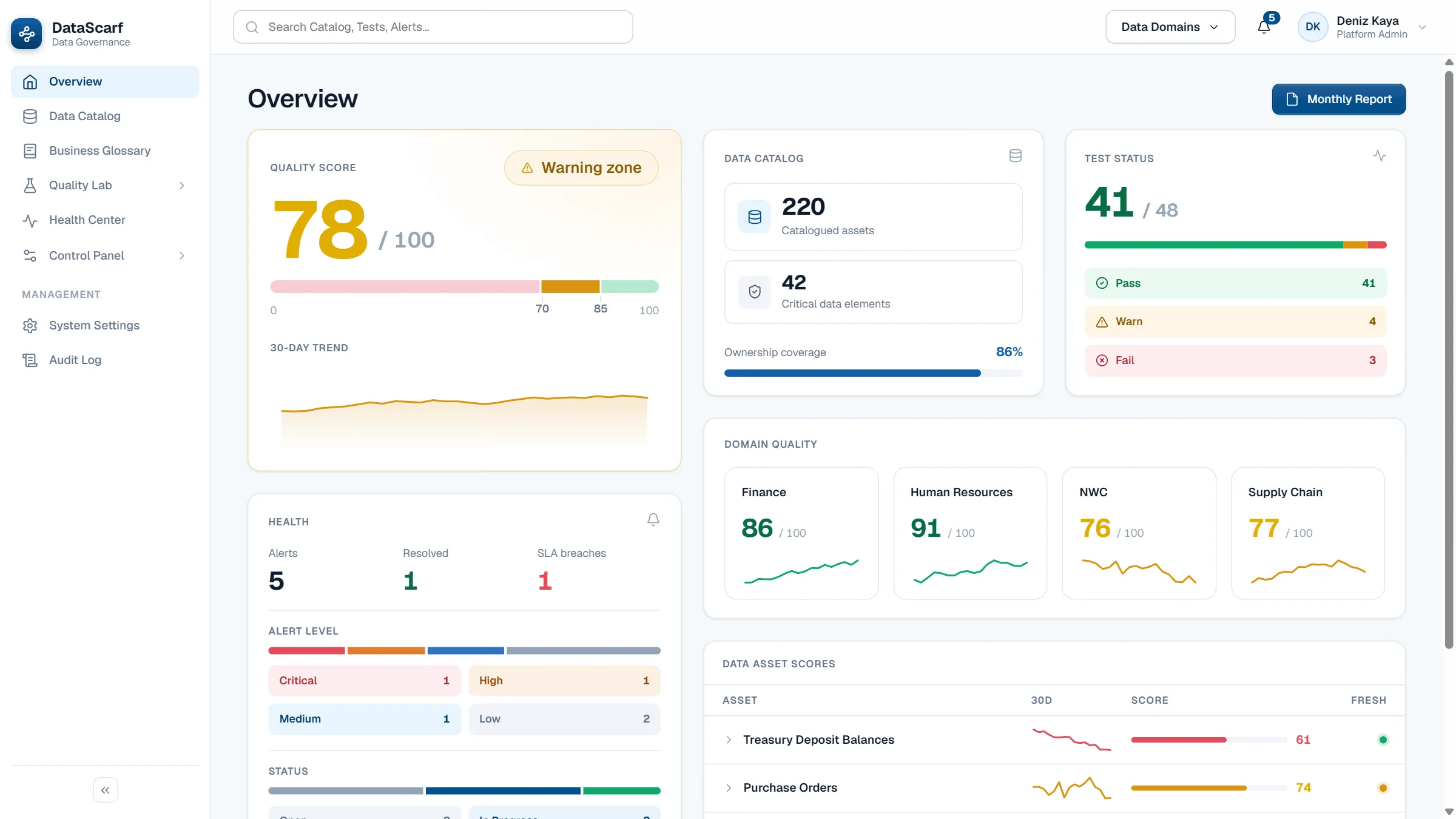Image resolution: width=1456 pixels, height=819 pixels.
Task: Filter by High alert level
Action: click(565, 681)
